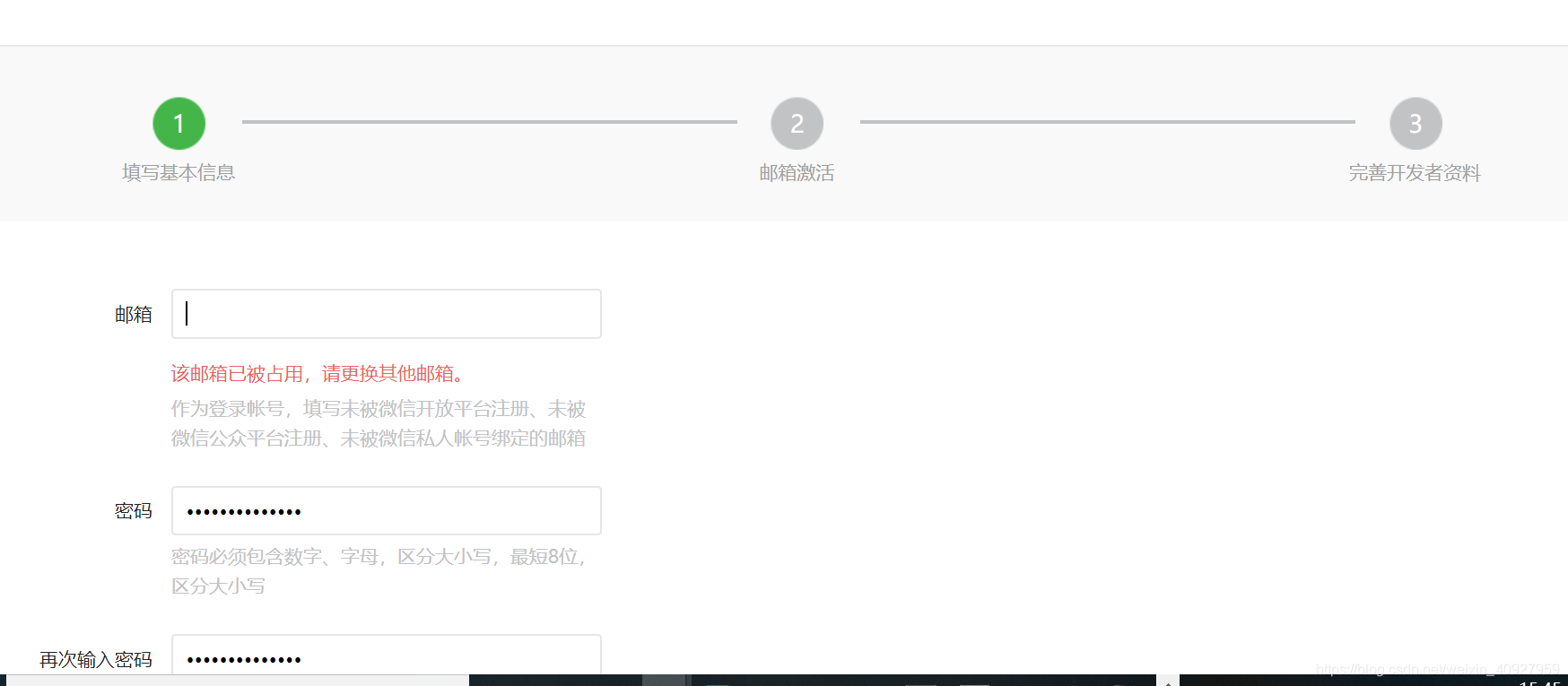Screen dimensions: 1568x686
Task: Click the red 该邮箱已被占用 error message
Action: coord(318,374)
